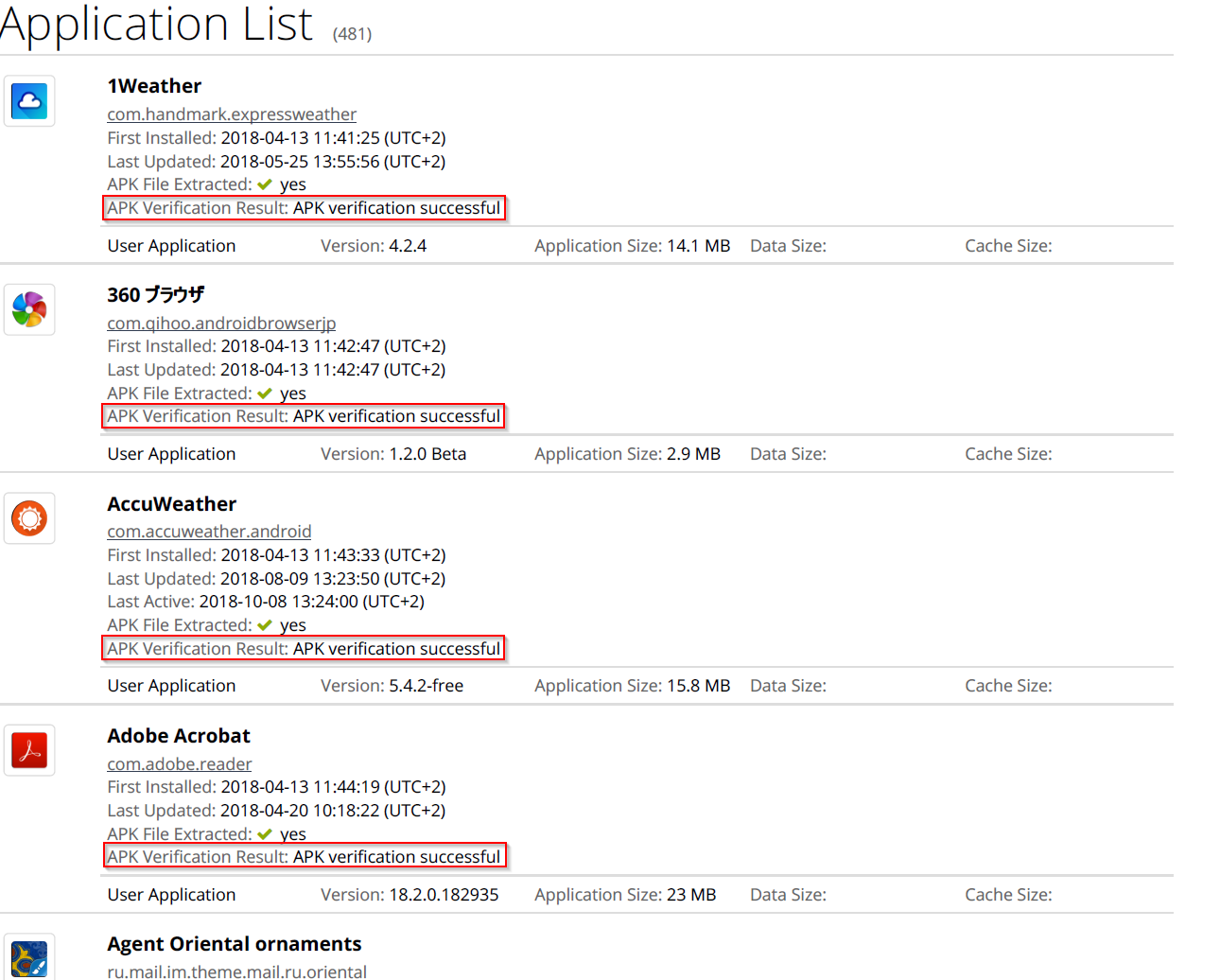Click AccuWeather APK verification result text
Image resolution: width=1220 pixels, height=980 pixels.
[x=304, y=649]
